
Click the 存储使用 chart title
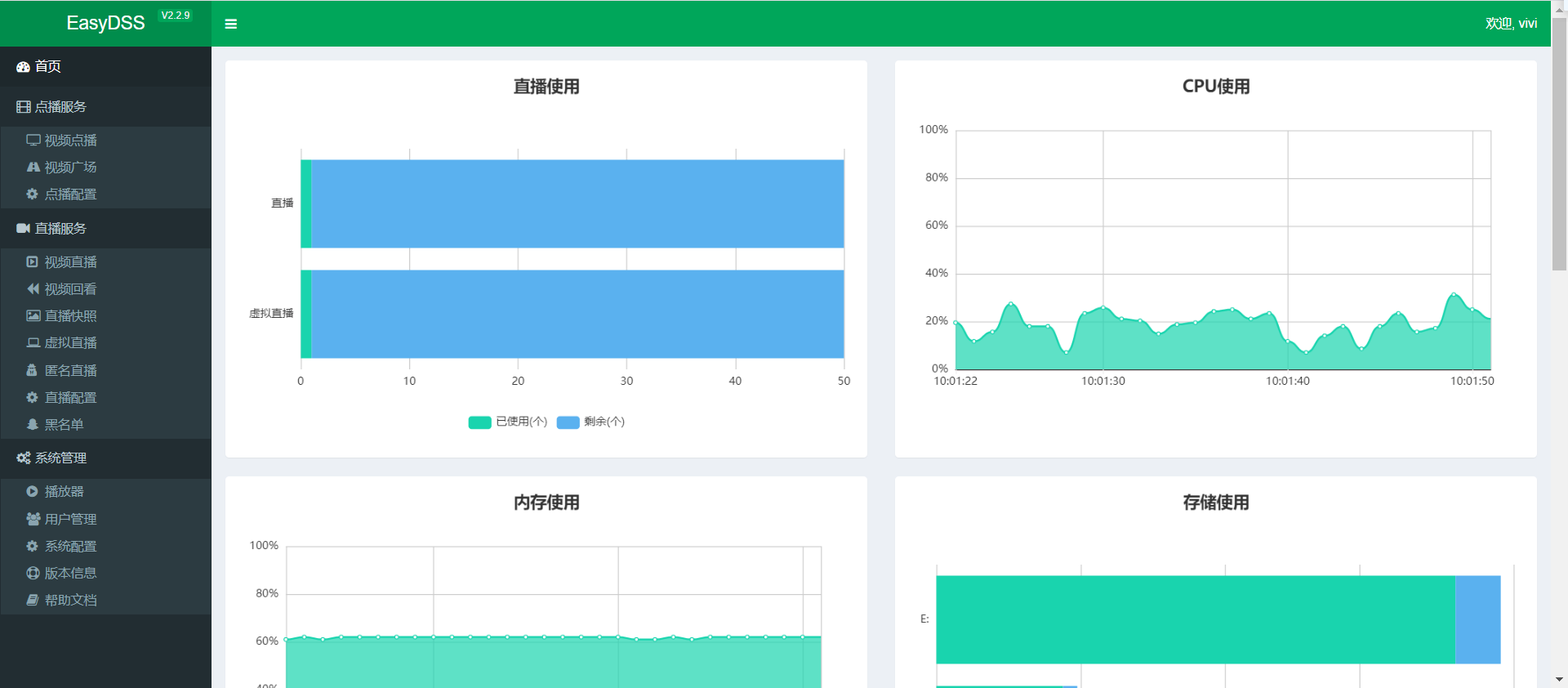1216,503
